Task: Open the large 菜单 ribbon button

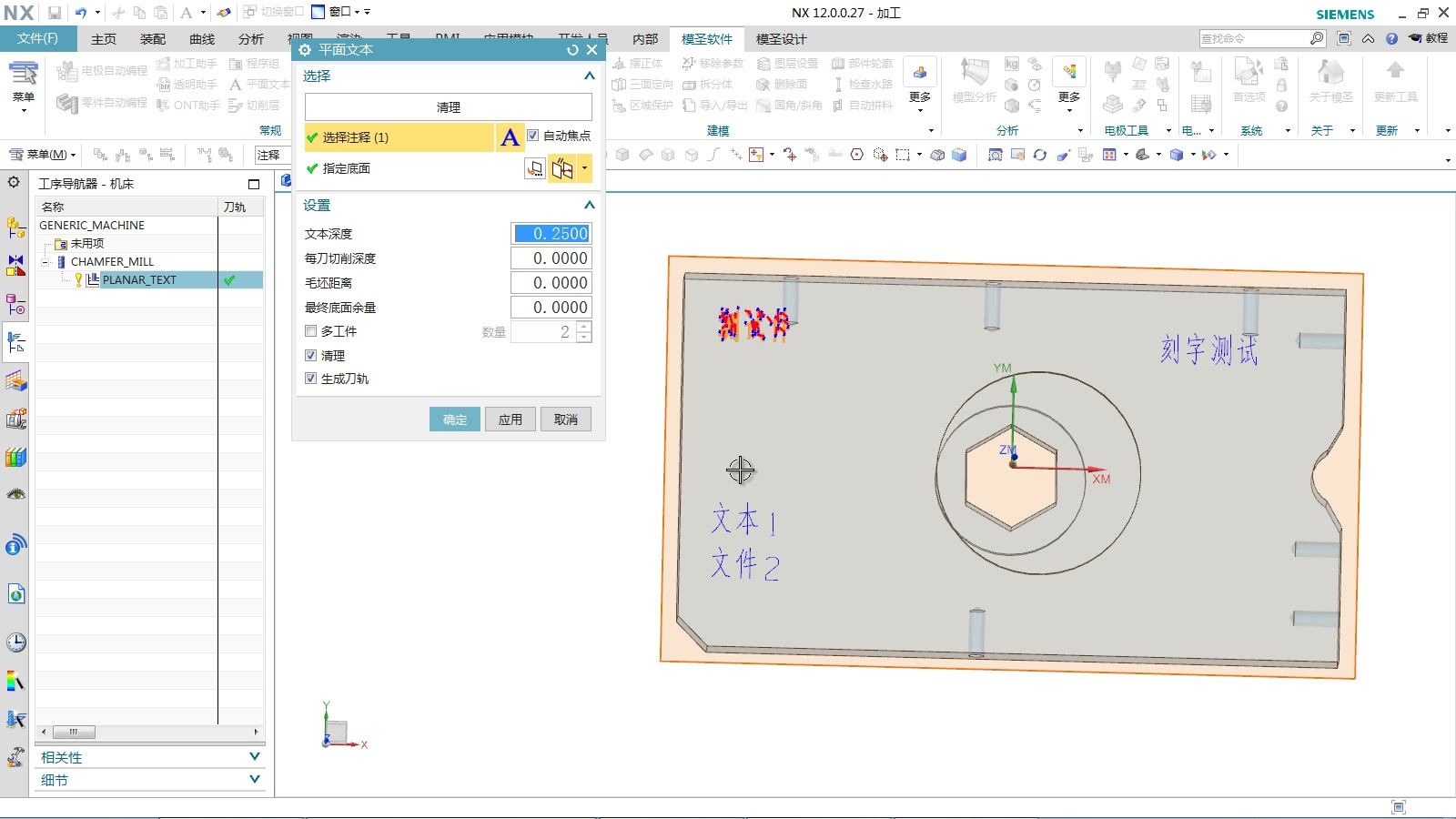Action: [x=24, y=85]
